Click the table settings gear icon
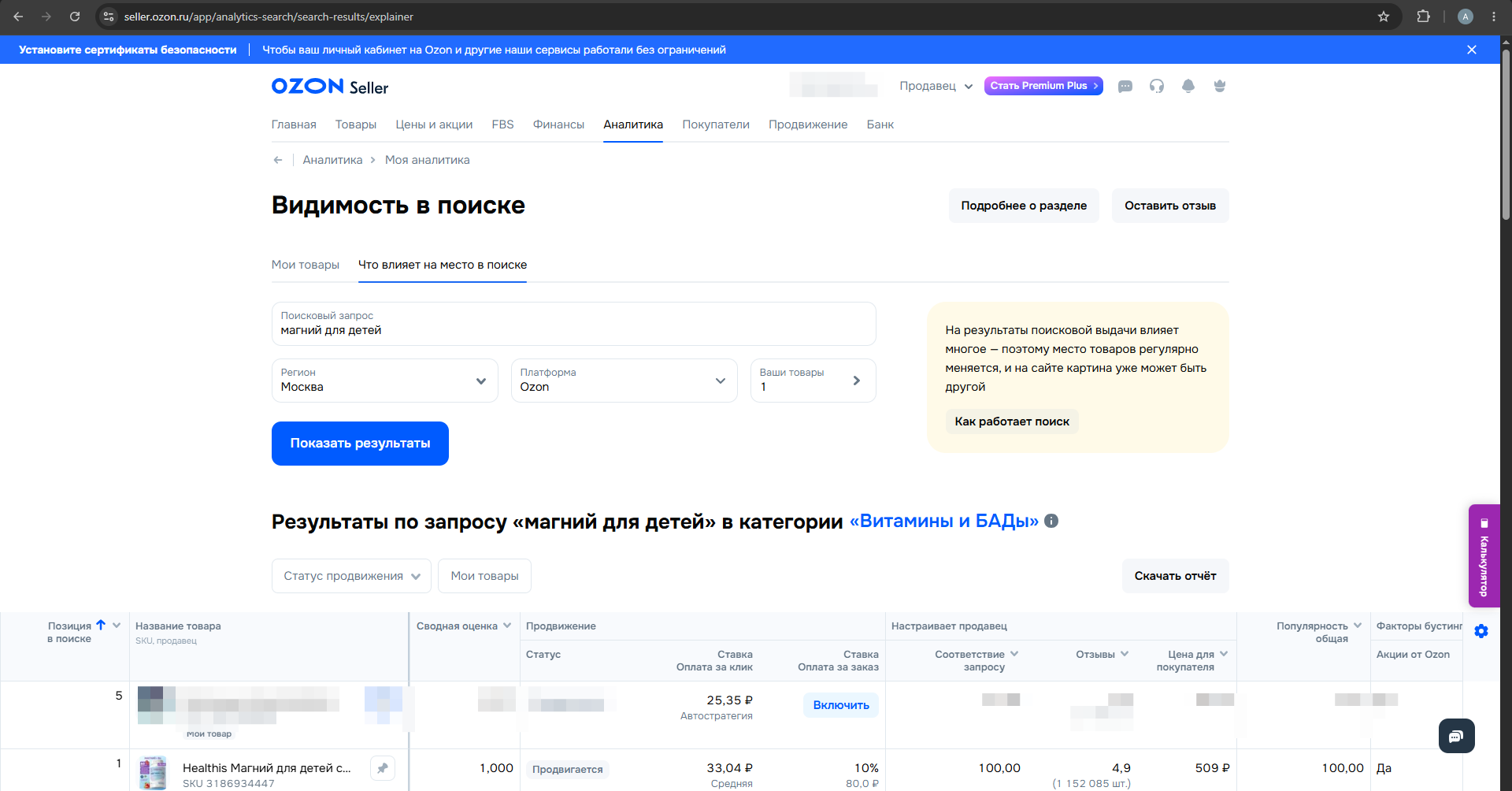This screenshot has width=1512, height=791. click(x=1481, y=631)
